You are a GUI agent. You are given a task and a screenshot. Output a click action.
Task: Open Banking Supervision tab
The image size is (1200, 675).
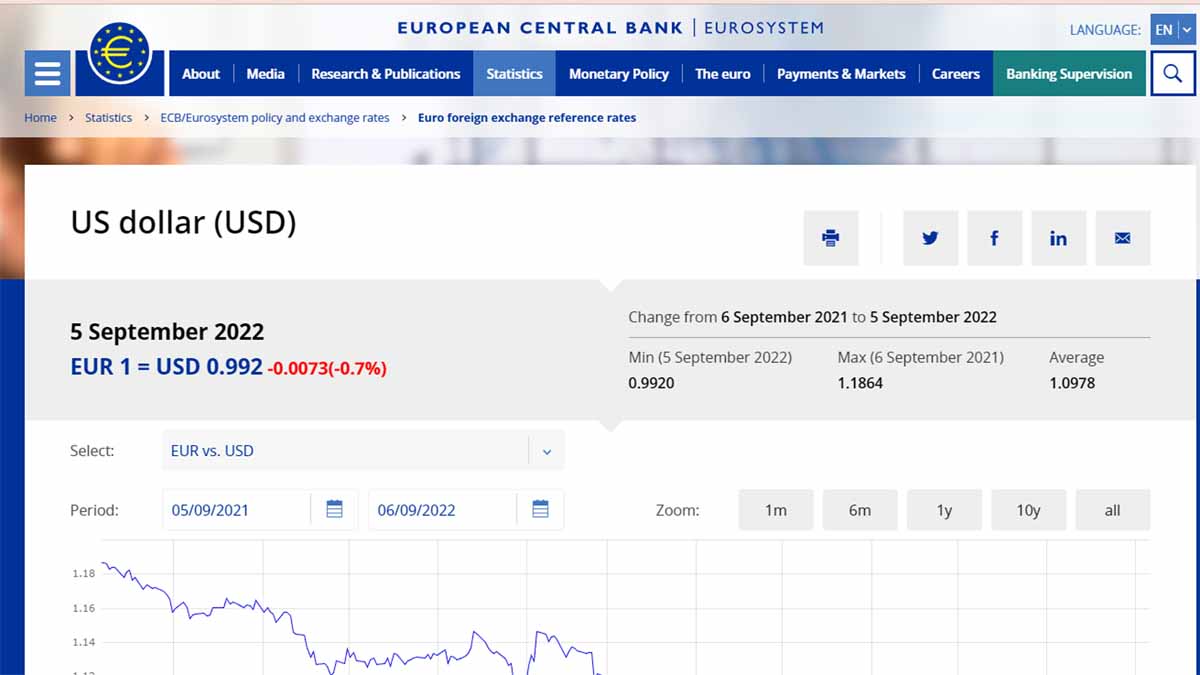coord(1068,74)
